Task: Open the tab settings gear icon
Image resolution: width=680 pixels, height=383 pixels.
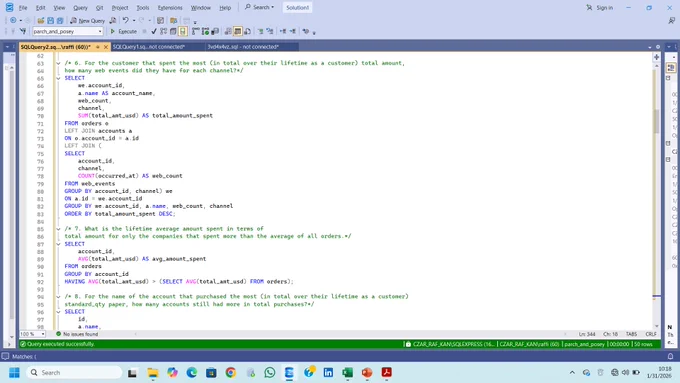Action: click(x=658, y=47)
